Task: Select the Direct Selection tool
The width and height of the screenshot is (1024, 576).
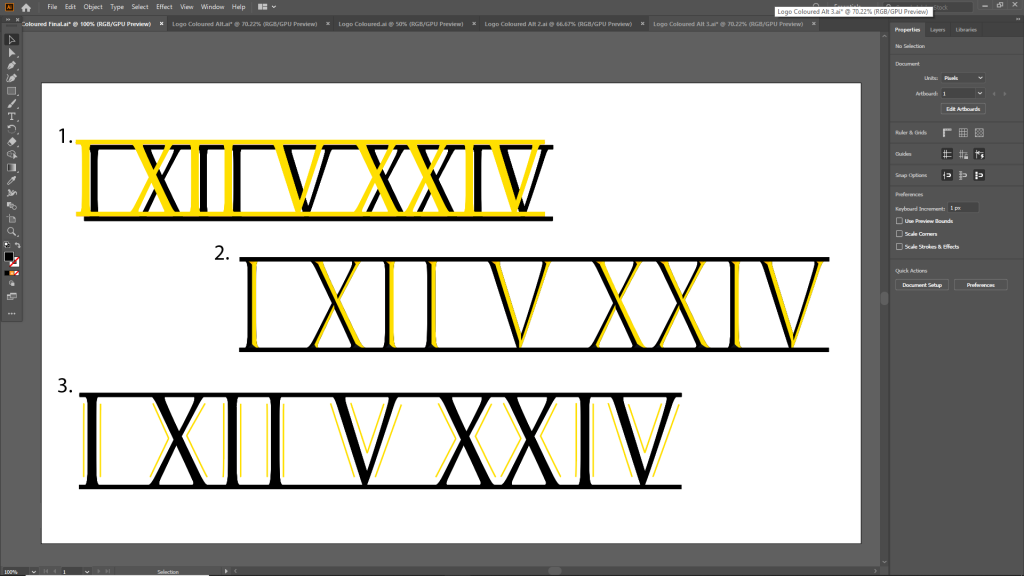Action: pos(12,52)
